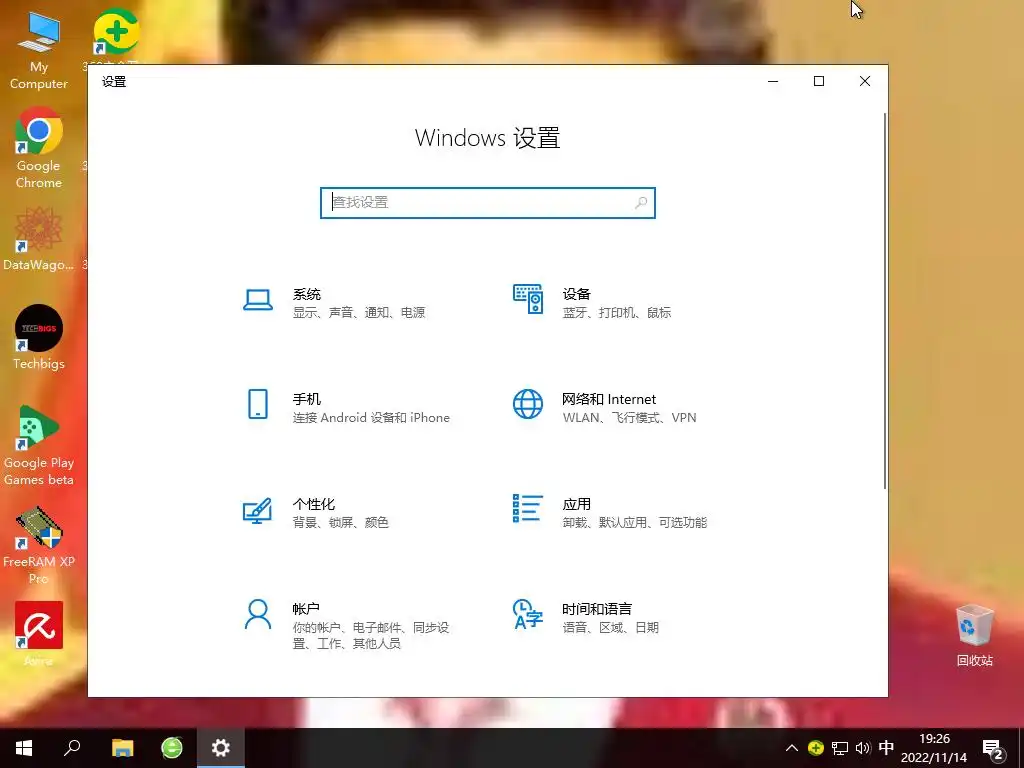This screenshot has width=1024, height=768.
Task: Open 网络和 Internet category label
Action: [609, 399]
